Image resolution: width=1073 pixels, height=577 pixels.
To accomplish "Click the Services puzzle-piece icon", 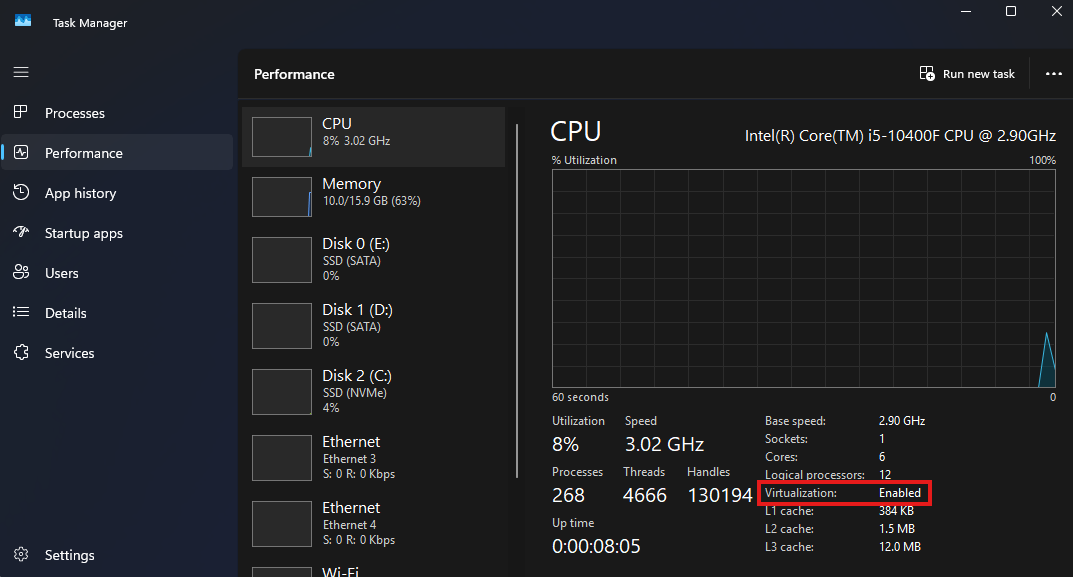I will tap(21, 353).
